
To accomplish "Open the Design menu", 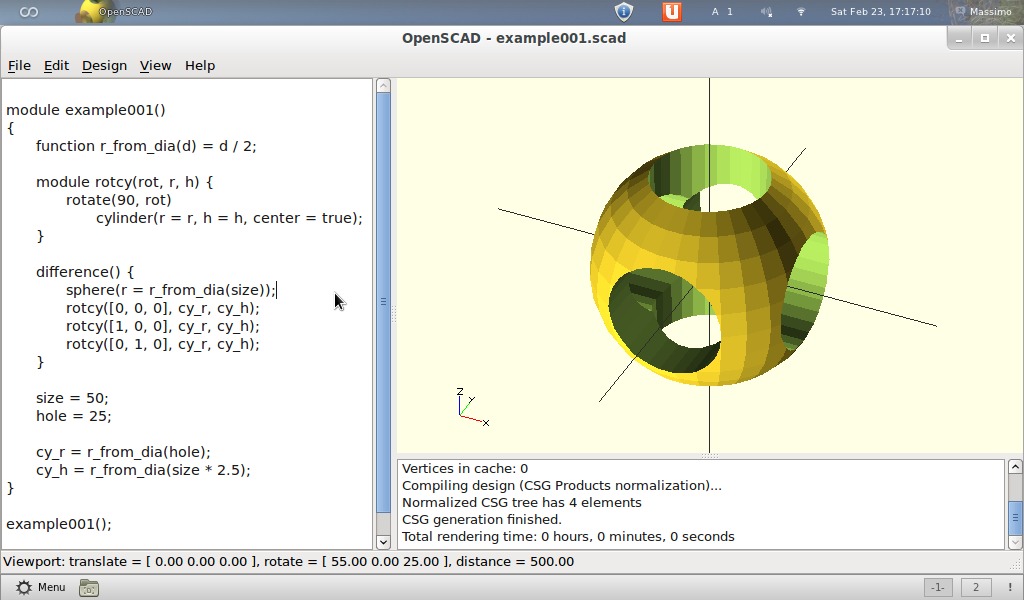I will (104, 65).
